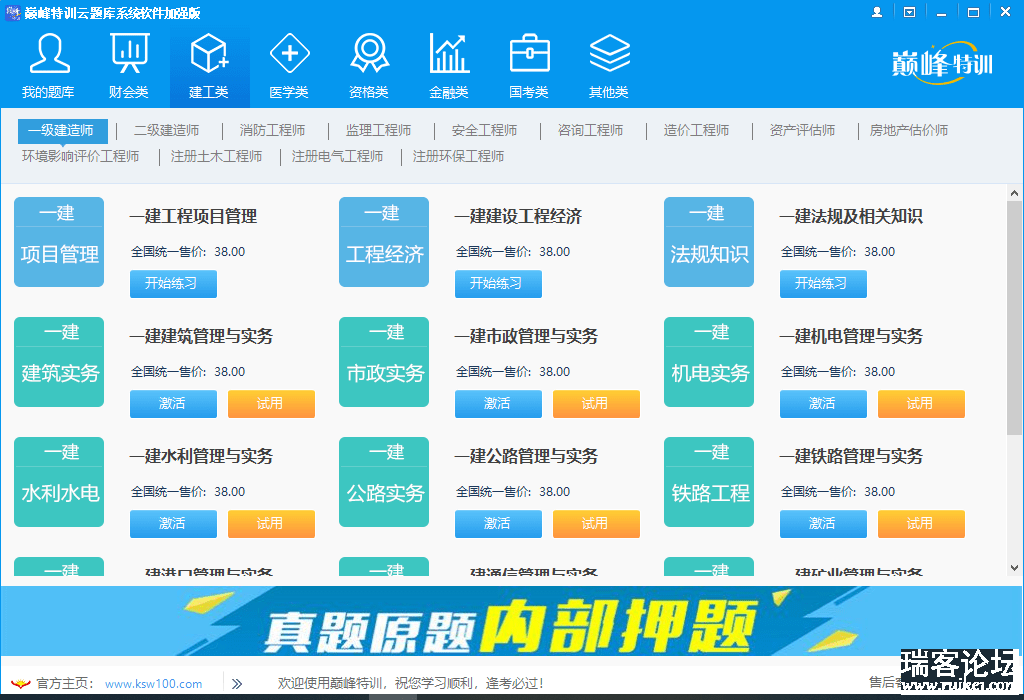Try out 一建铁路管理与实务 course
Viewport: 1024px width, 700px height.
(921, 524)
